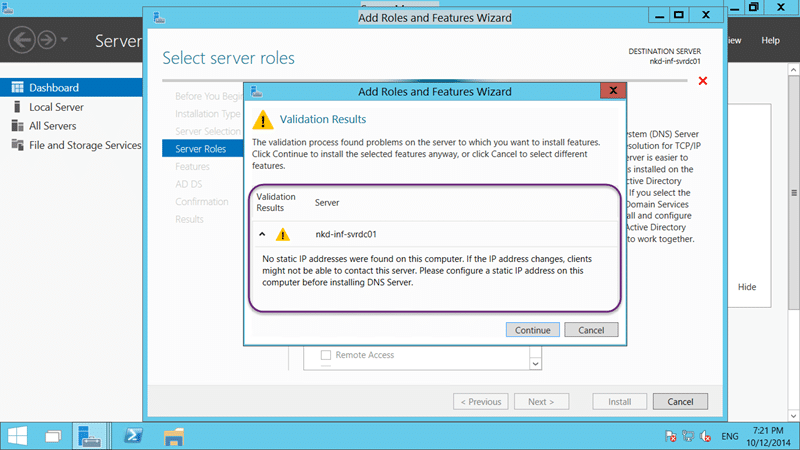Viewport: 800px width, 450px height.
Task: Click the Server Manager title bar icon
Action: [7, 7]
